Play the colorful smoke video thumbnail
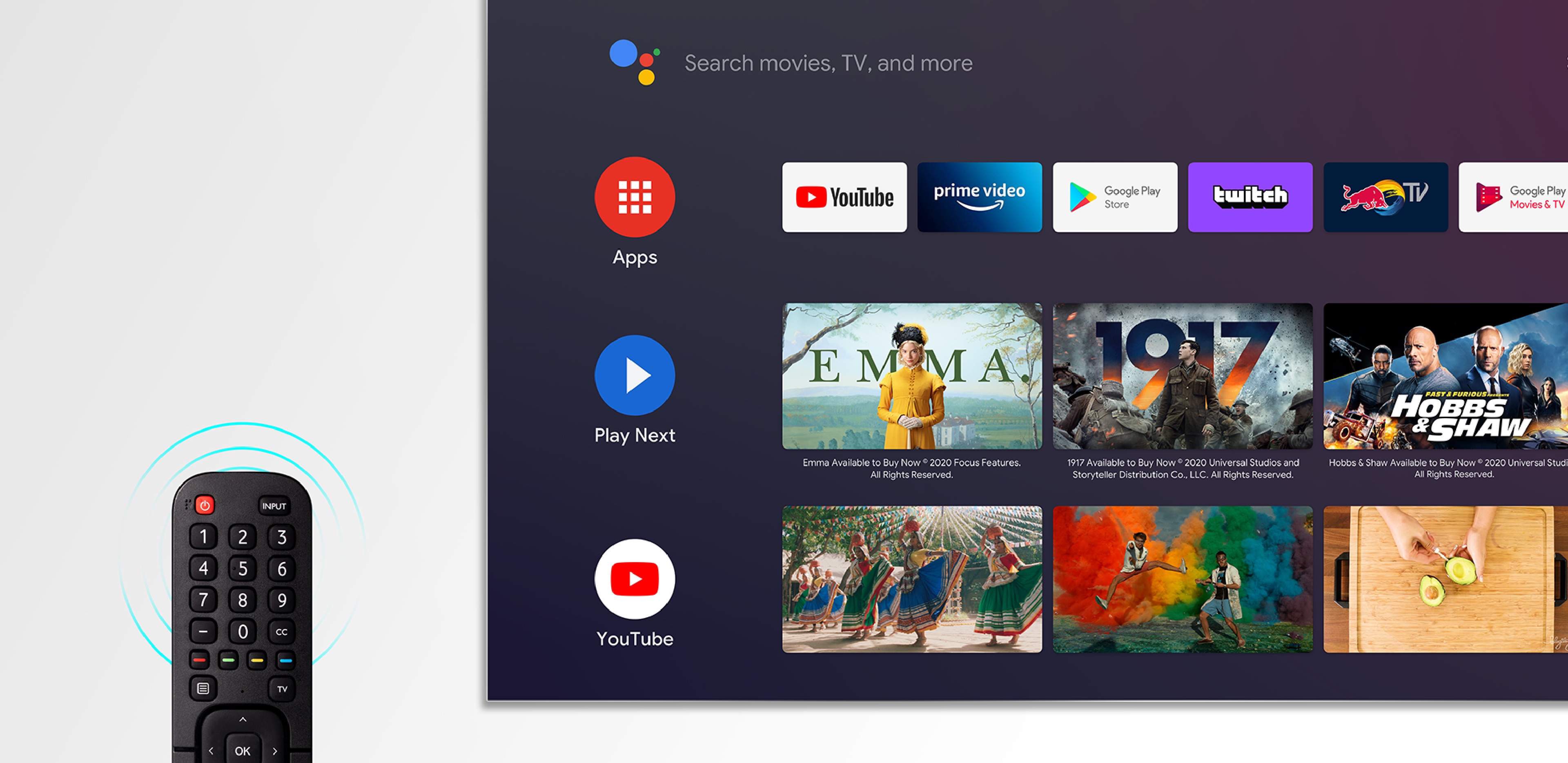This screenshot has height=763, width=1568. (1182, 579)
